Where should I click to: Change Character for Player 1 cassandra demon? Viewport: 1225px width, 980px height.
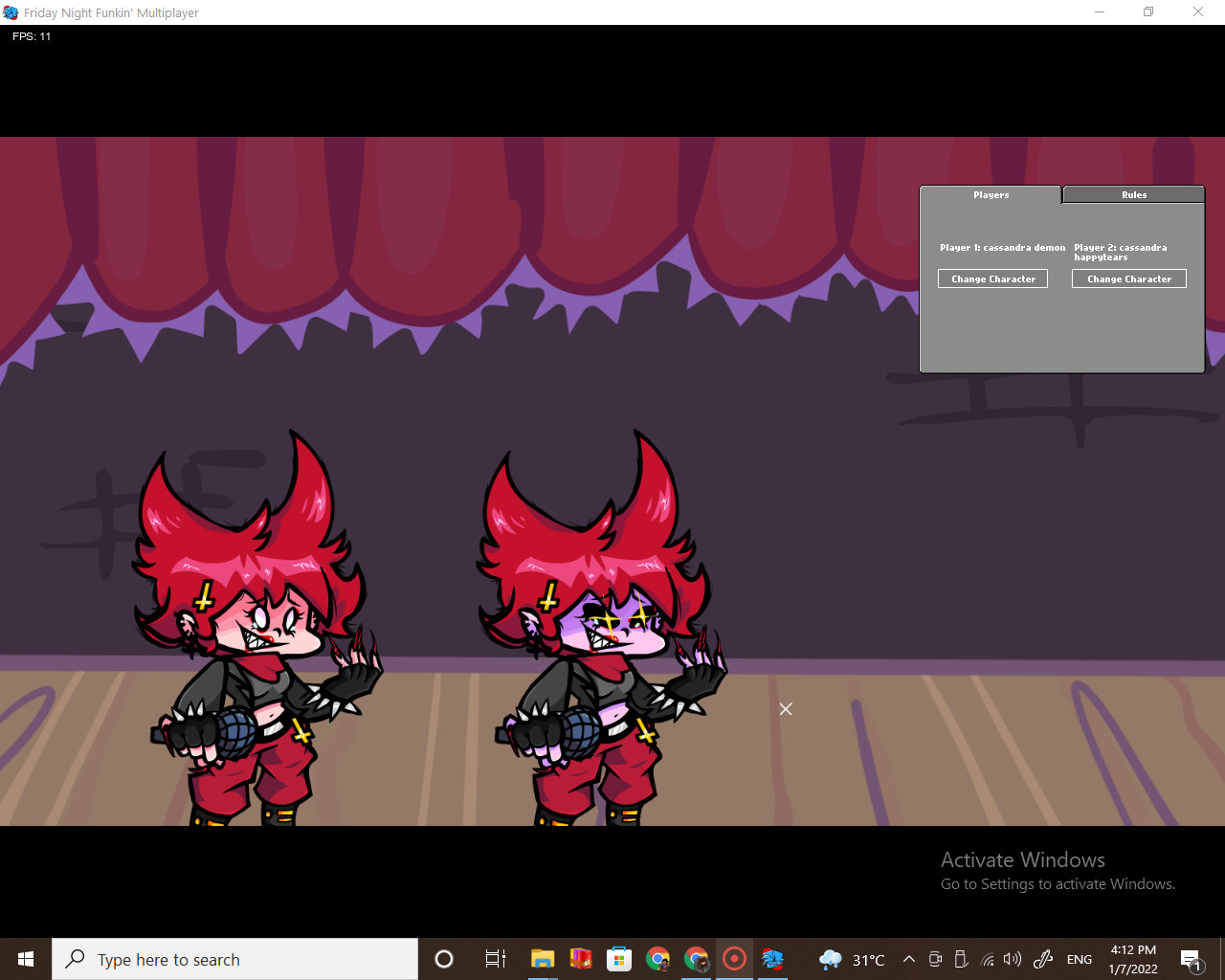click(x=992, y=278)
